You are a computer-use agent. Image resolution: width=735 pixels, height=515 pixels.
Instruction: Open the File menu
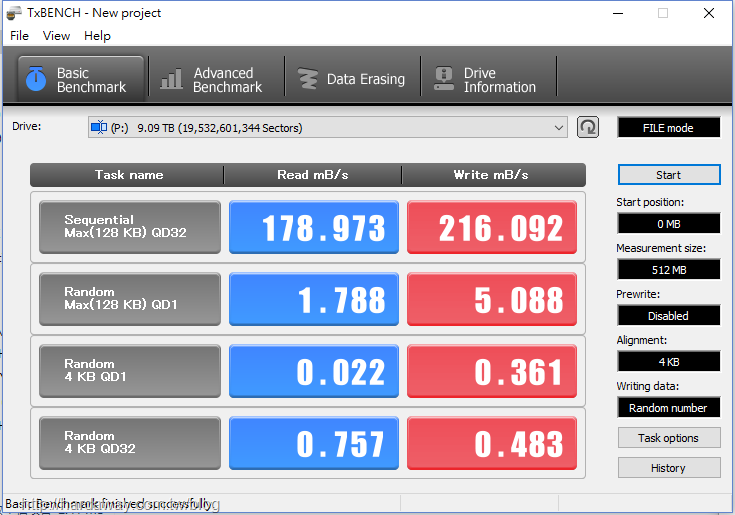(19, 36)
